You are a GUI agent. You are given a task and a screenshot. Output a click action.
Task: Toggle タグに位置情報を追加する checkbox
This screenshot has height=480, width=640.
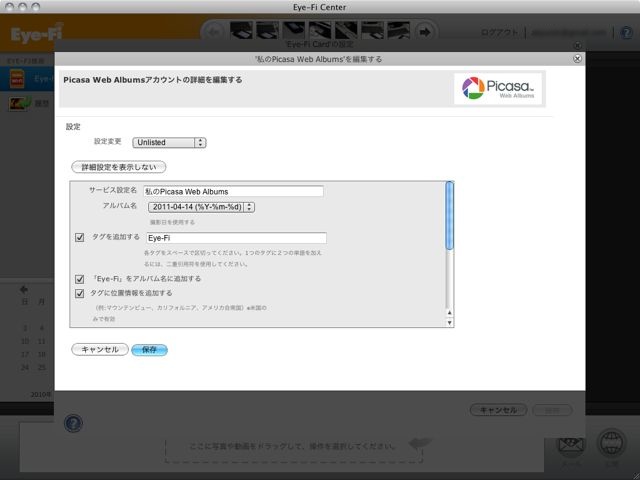click(x=80, y=293)
